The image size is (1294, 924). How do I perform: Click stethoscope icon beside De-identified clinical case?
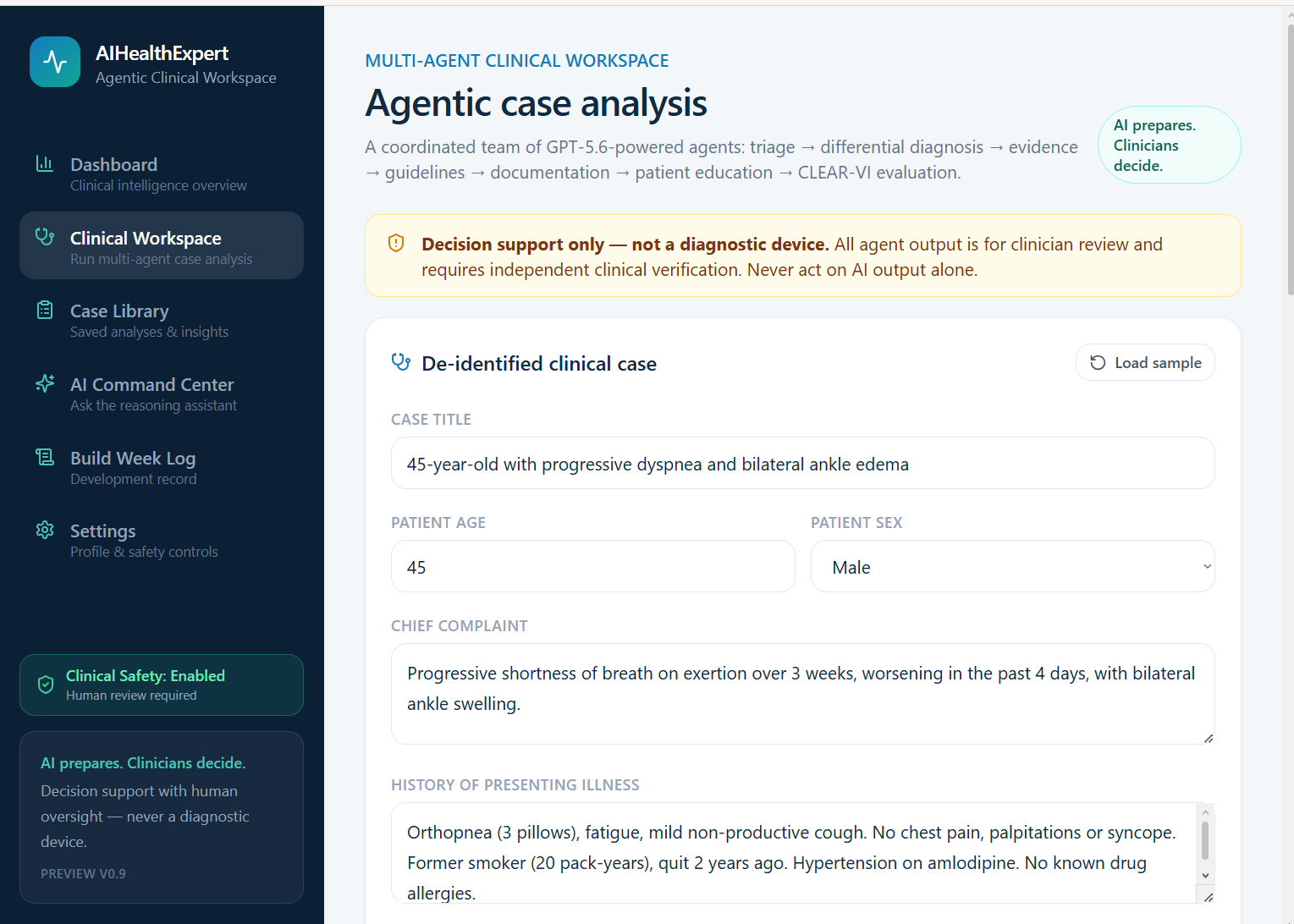coord(401,362)
